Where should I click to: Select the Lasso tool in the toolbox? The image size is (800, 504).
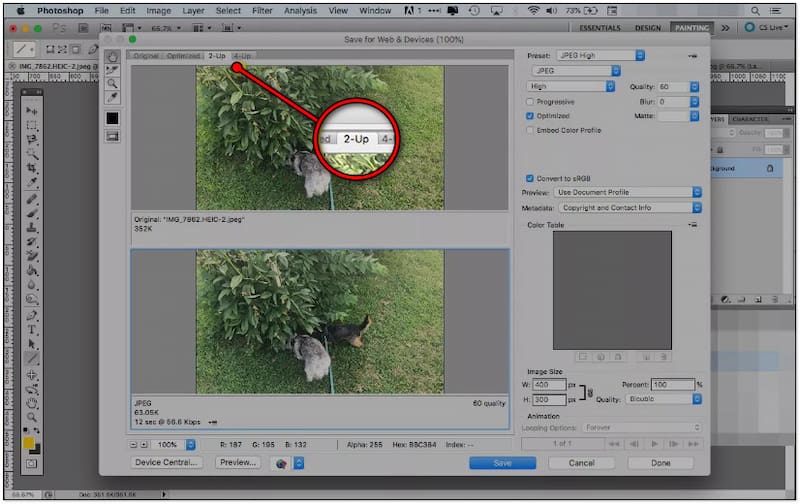click(32, 139)
